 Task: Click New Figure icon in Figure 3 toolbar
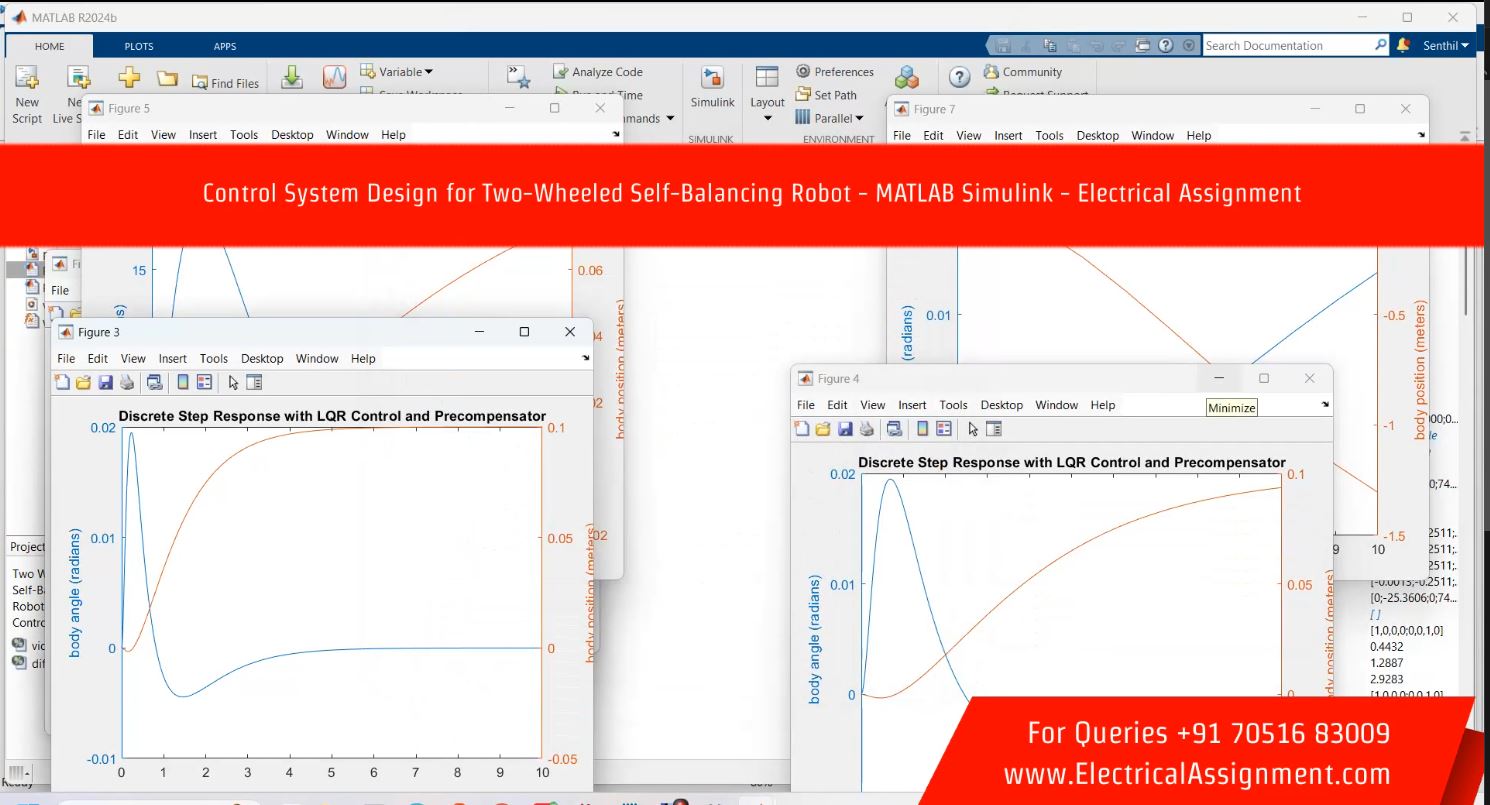pos(62,382)
